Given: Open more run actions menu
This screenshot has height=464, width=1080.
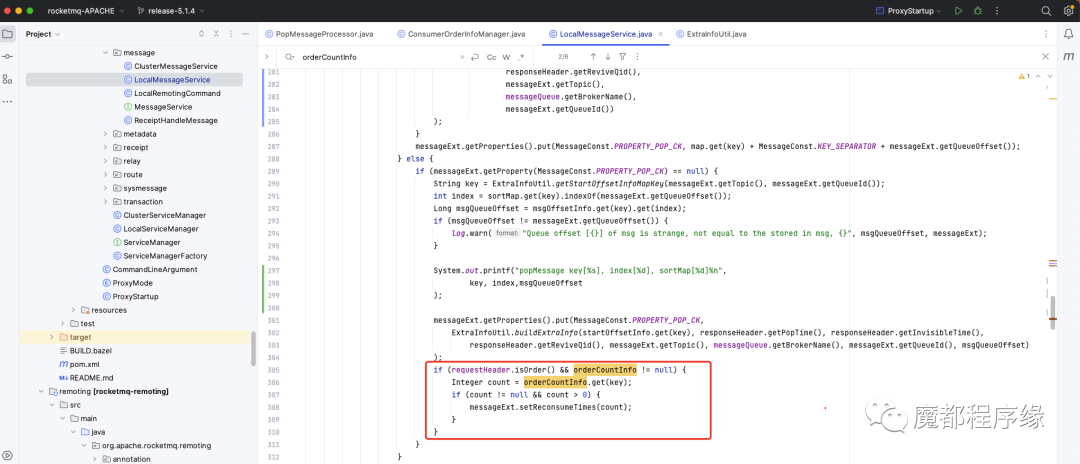Looking at the screenshot, I should (x=997, y=11).
